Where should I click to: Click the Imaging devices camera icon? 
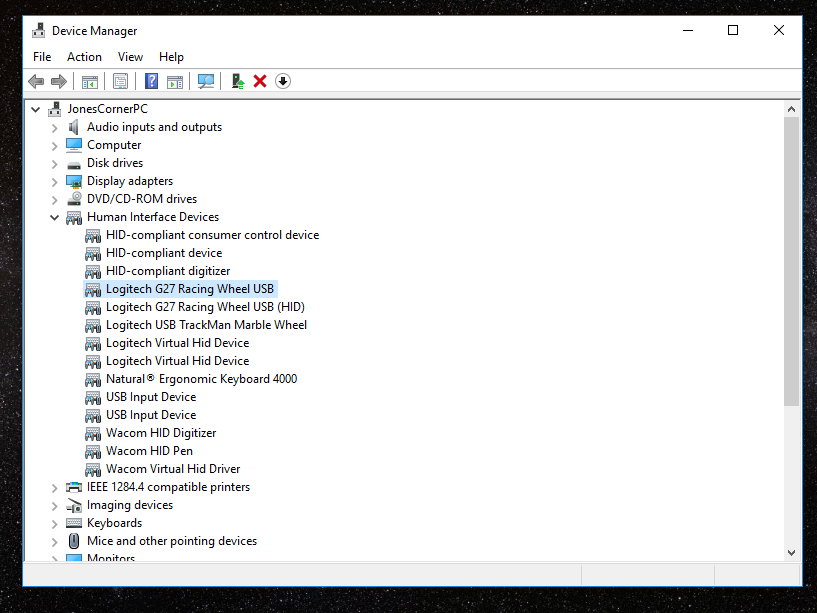(x=74, y=506)
